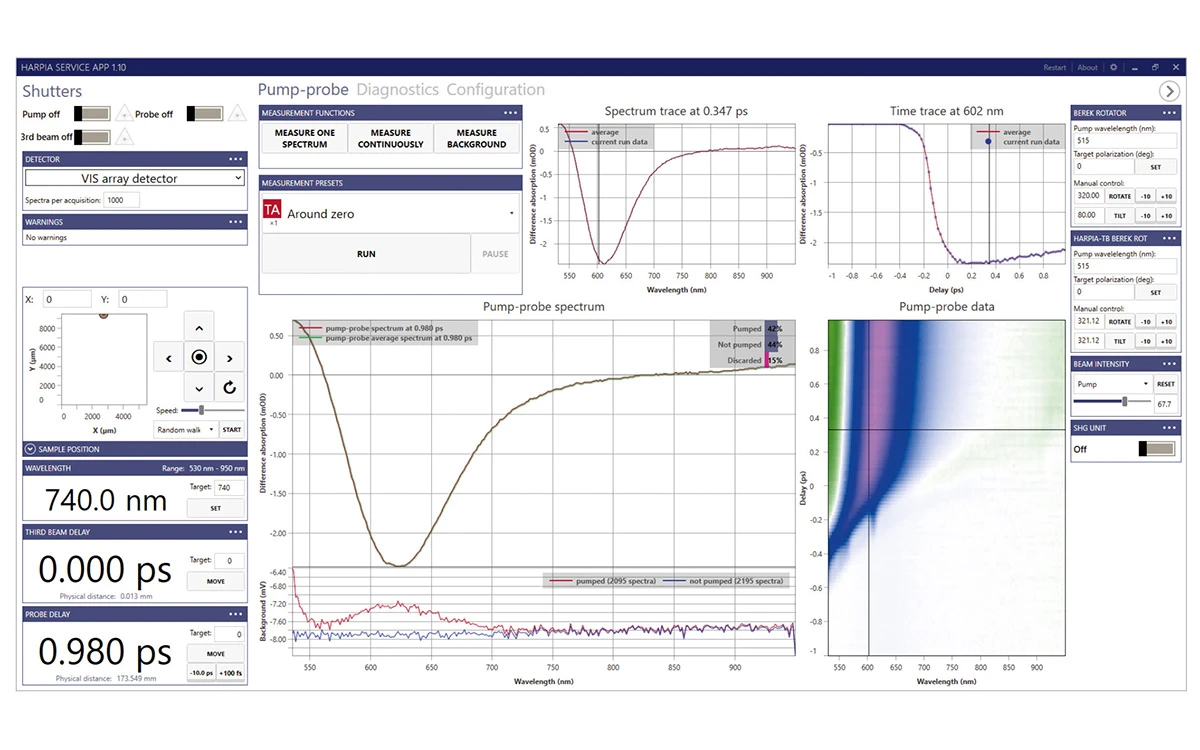Image resolution: width=1200 pixels, height=750 pixels.
Task: Toggle the Probe off shutter switch
Action: [205, 114]
